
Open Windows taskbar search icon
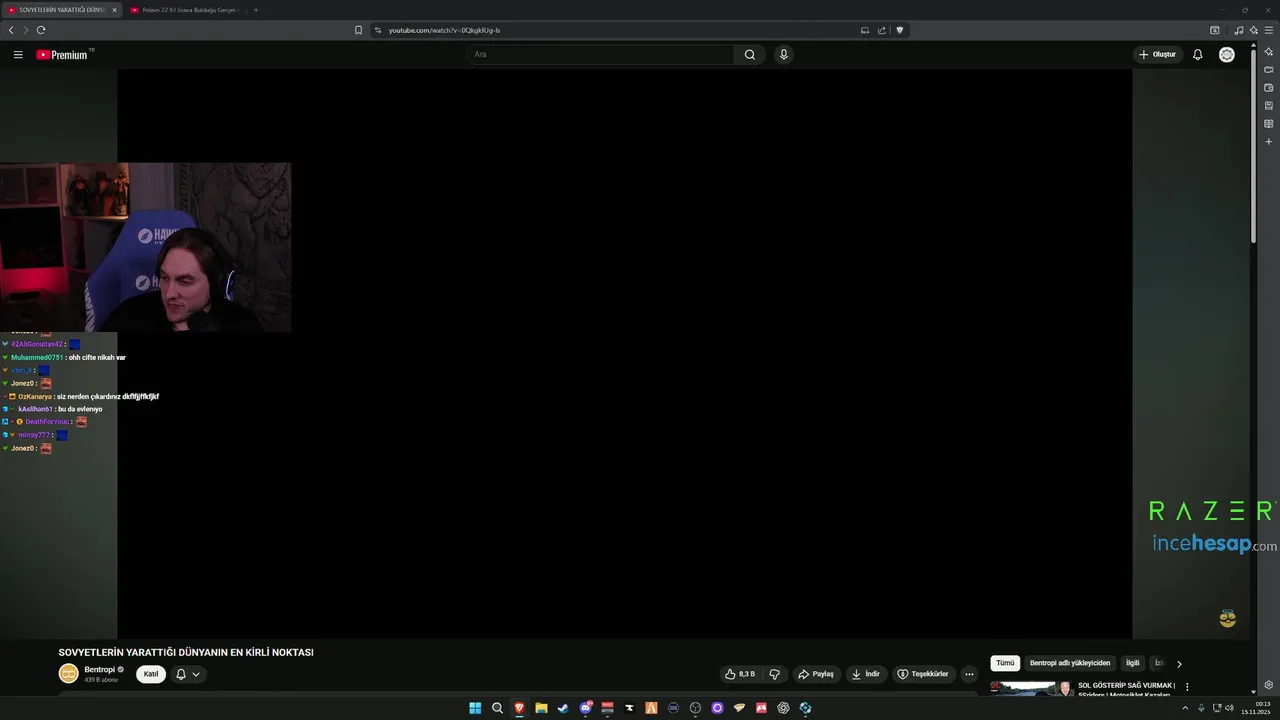pyautogui.click(x=497, y=708)
